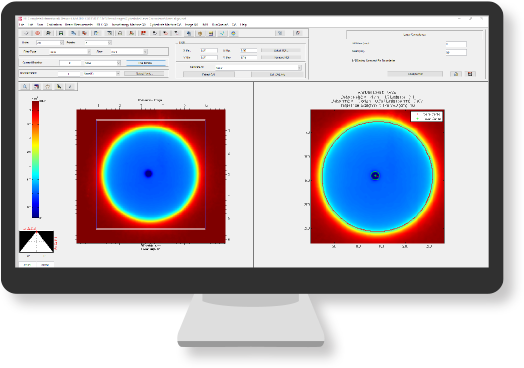Click the green circle marker in the right image
524x368 pixels.
(375, 175)
